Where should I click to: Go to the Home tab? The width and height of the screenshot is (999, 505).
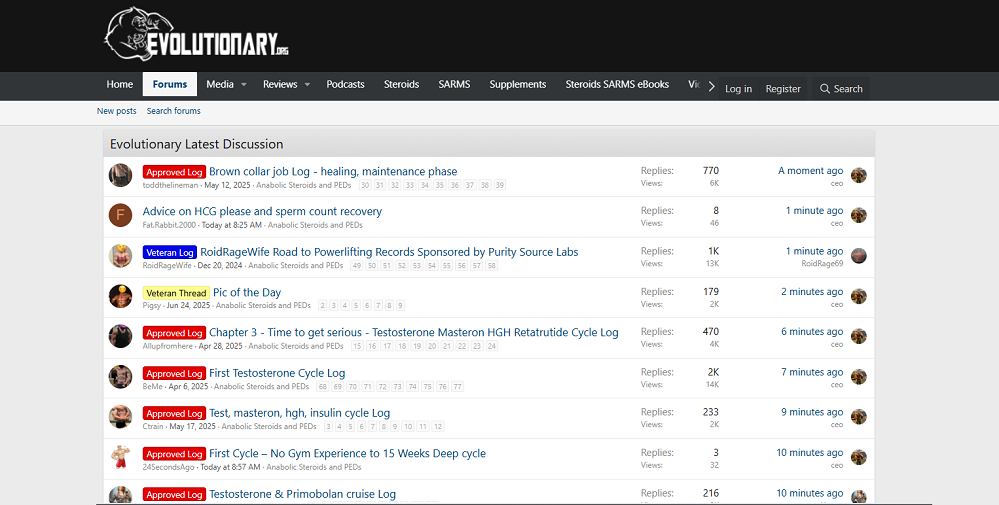tap(120, 84)
